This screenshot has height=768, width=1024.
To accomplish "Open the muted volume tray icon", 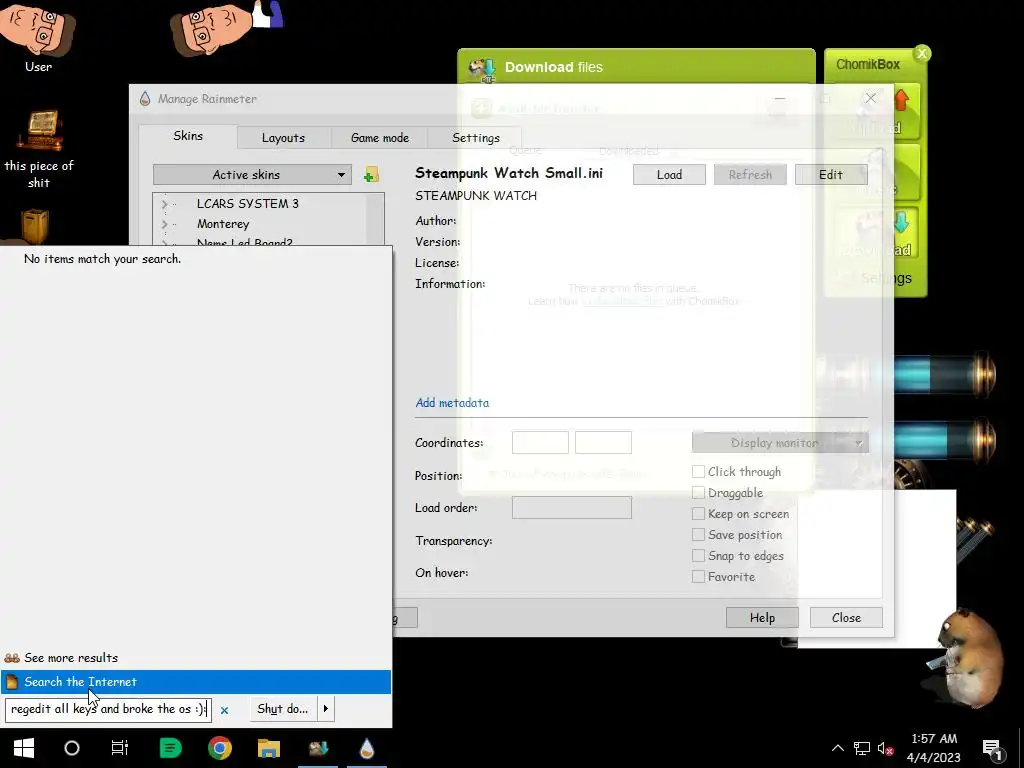I will tap(886, 748).
